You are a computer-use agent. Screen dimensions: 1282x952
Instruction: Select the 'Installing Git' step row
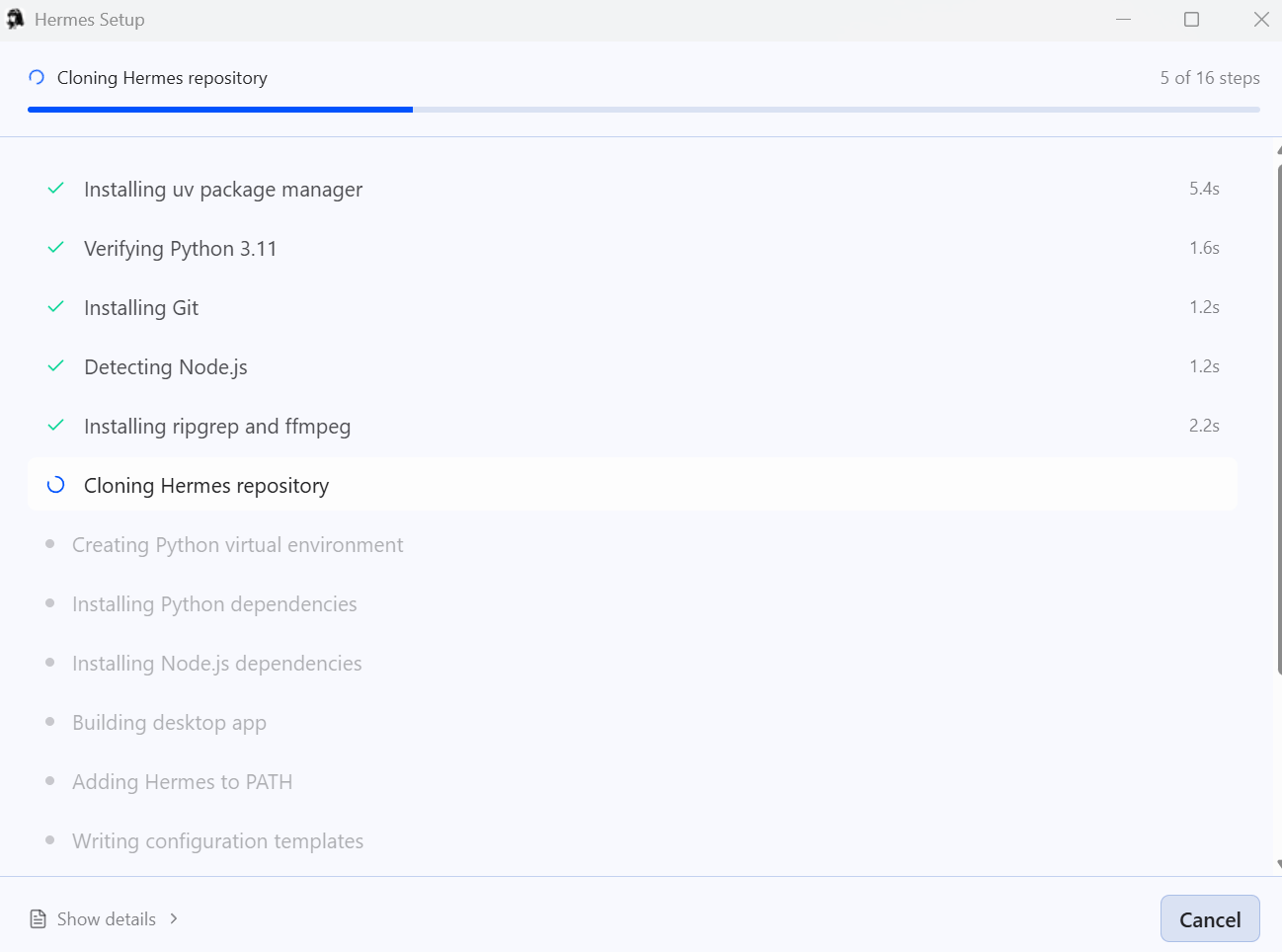pos(632,307)
